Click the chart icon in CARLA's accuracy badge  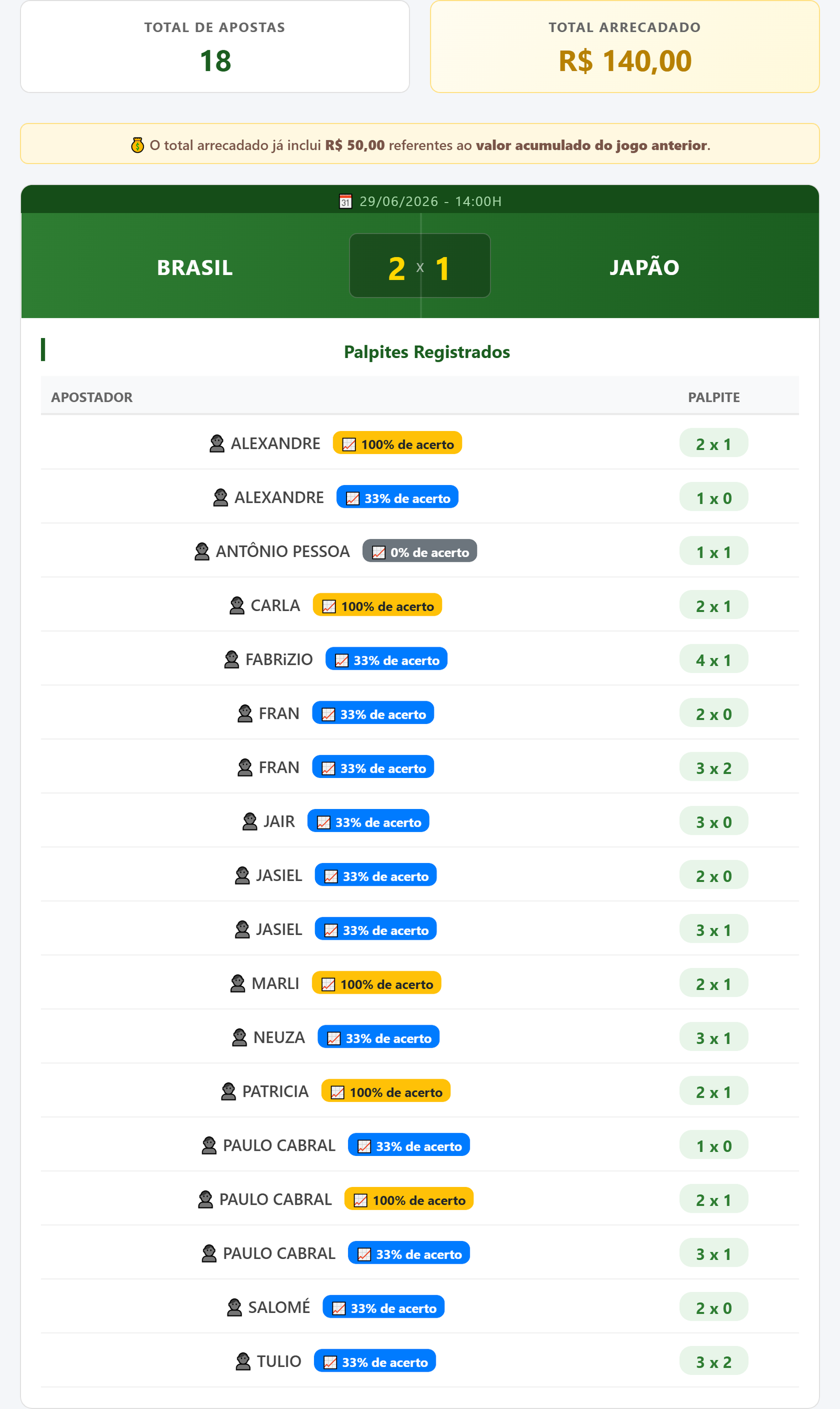[329, 607]
